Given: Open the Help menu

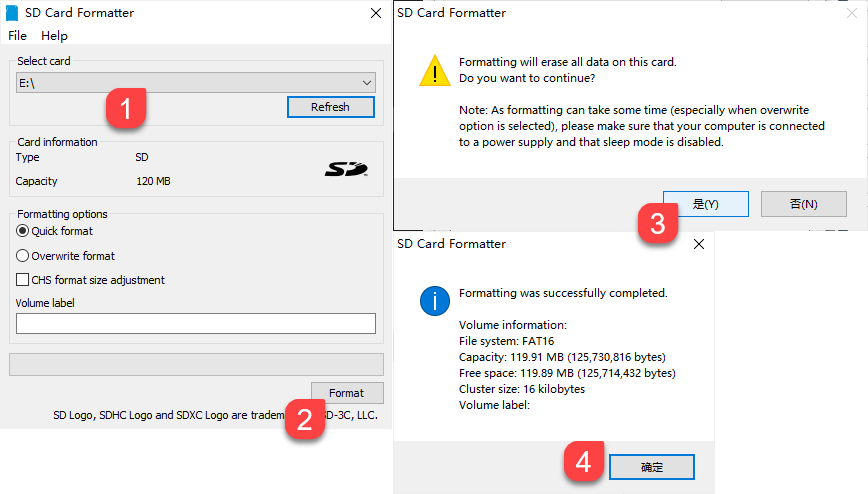Looking at the screenshot, I should [x=54, y=35].
